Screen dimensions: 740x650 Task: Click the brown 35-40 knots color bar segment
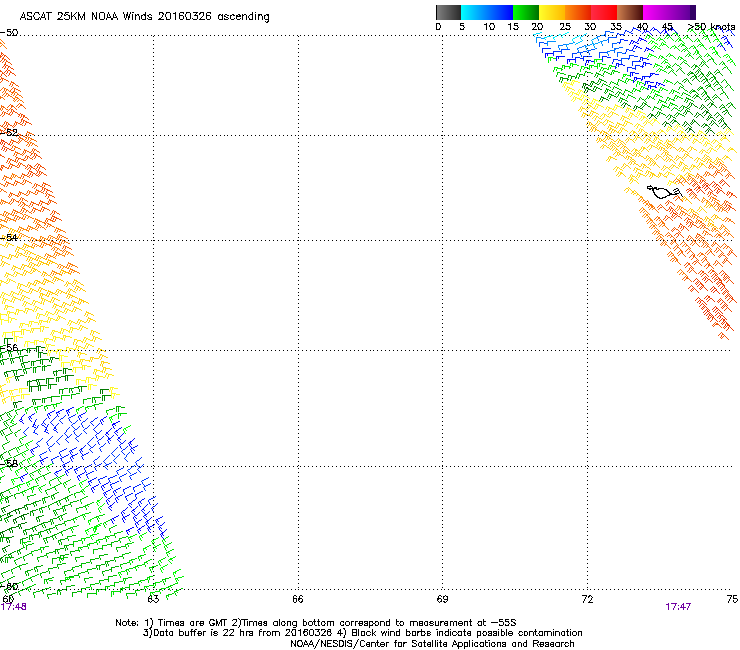pyautogui.click(x=630, y=12)
